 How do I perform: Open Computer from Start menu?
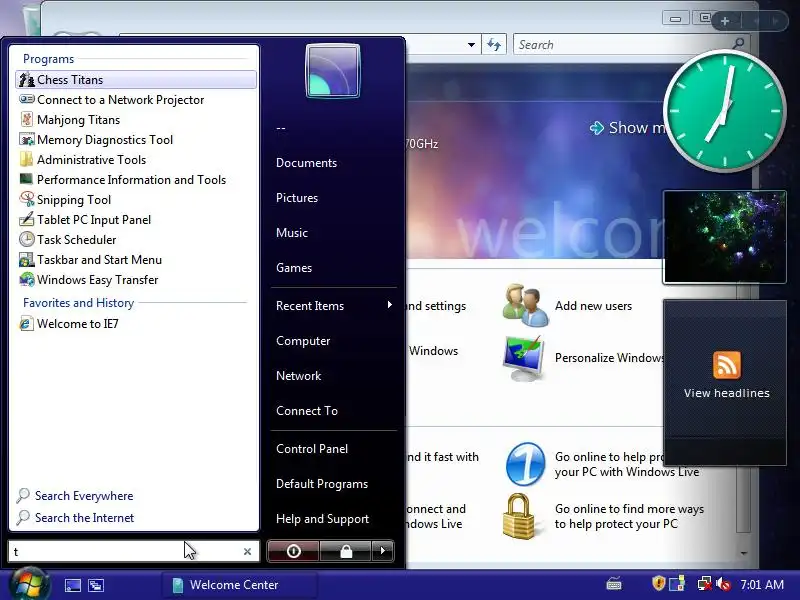coord(303,341)
